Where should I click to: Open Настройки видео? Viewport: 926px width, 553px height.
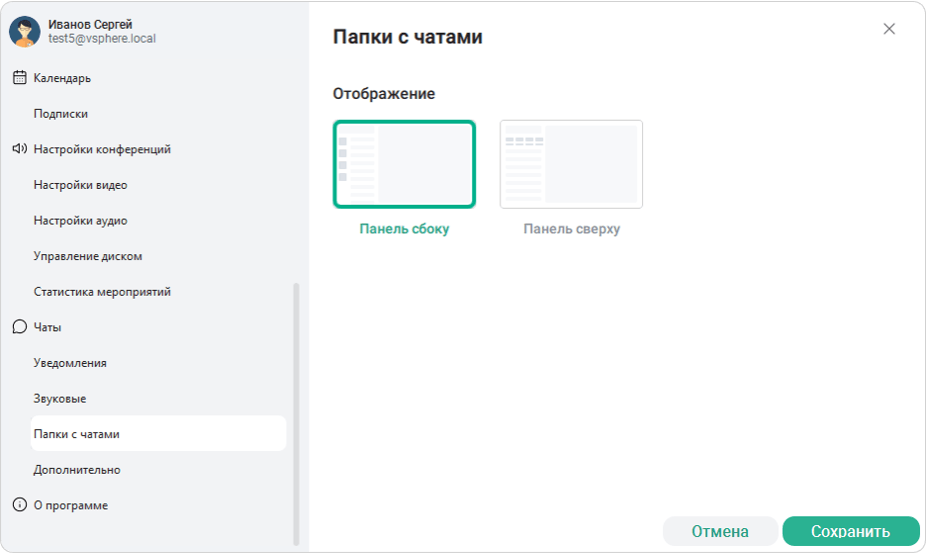(80, 185)
